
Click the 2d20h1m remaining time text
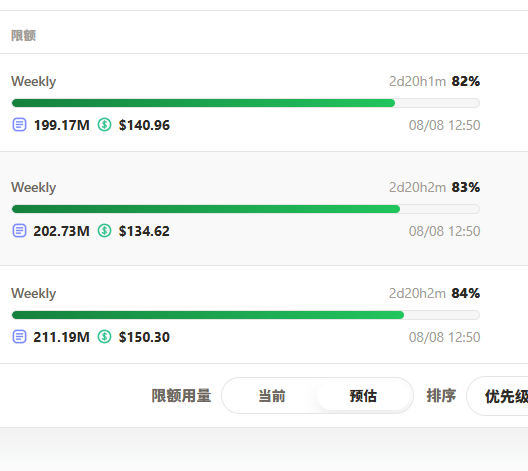click(x=417, y=81)
